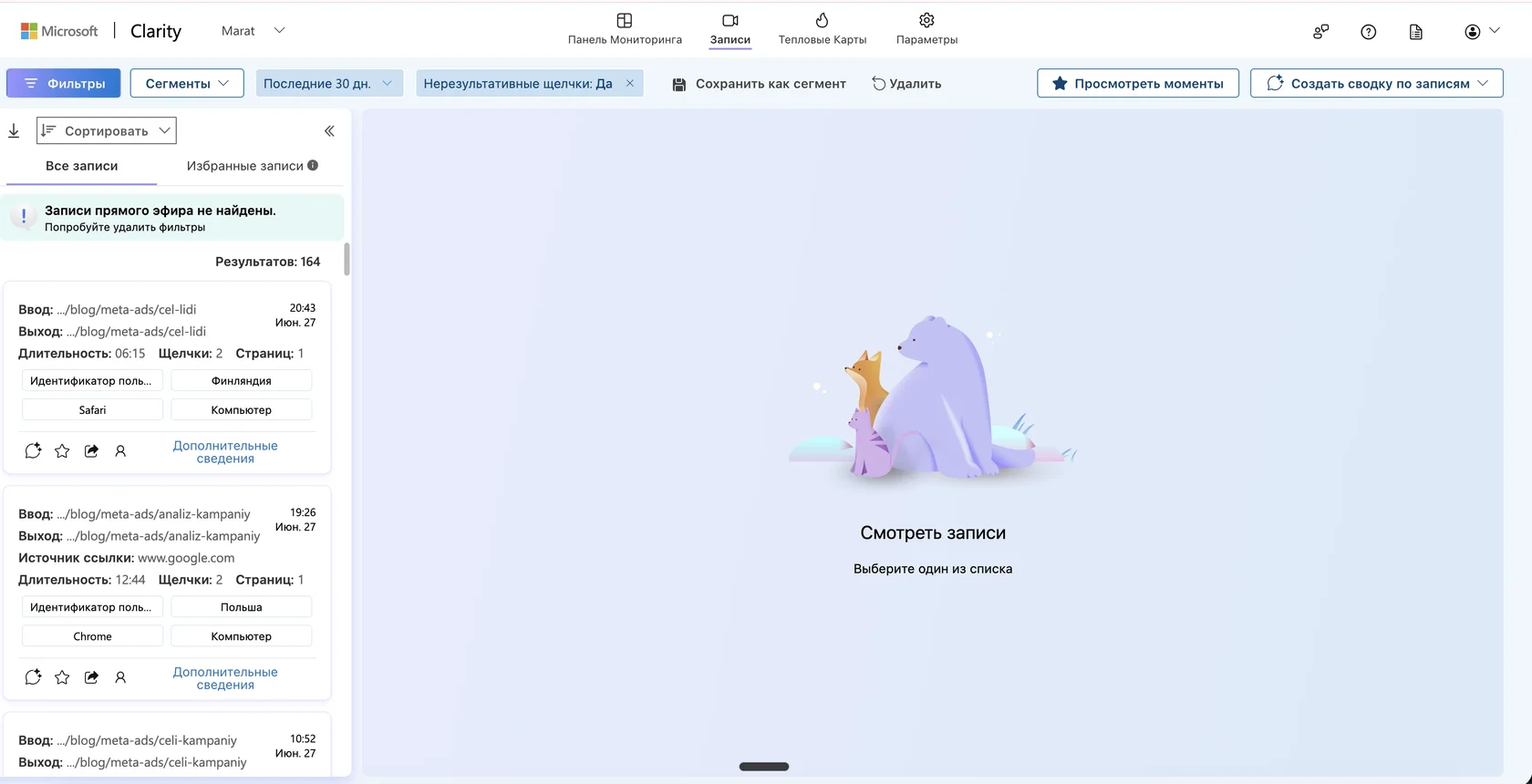Open the help question mark icon
Screen dimensions: 1532x784
pos(1368,32)
